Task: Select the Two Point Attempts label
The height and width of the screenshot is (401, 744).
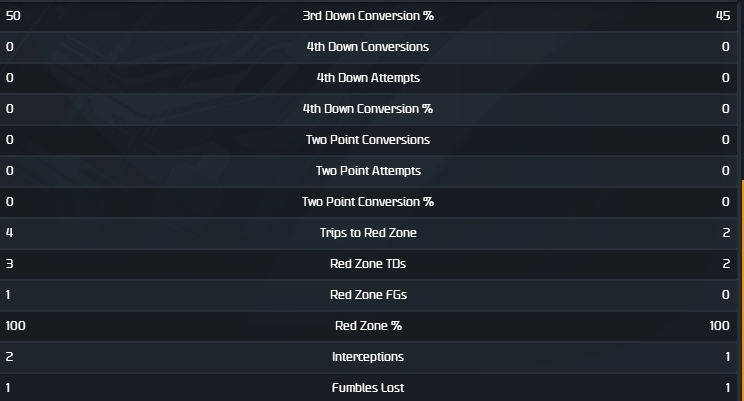Action: coord(368,171)
